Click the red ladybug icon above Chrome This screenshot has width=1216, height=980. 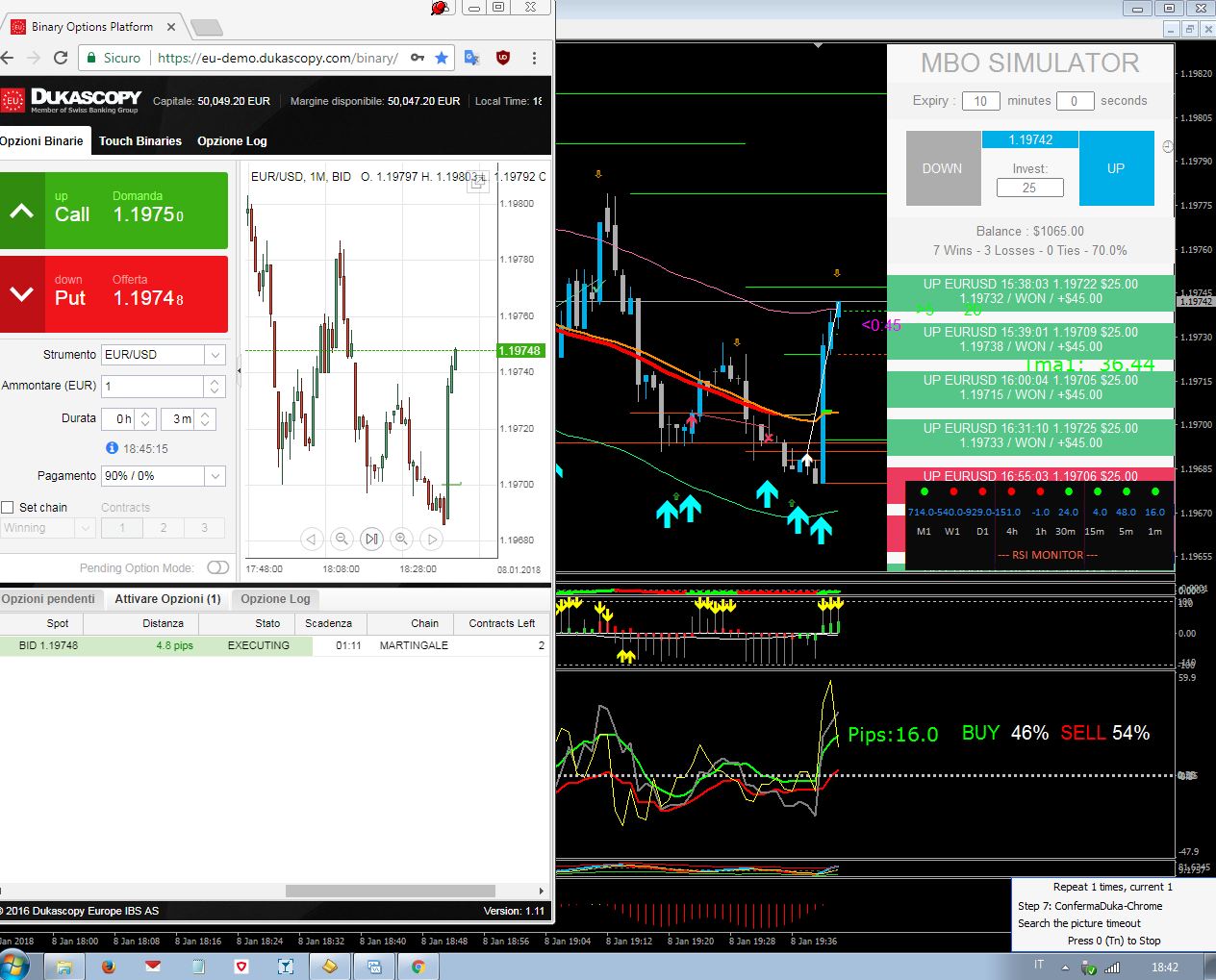(x=441, y=8)
